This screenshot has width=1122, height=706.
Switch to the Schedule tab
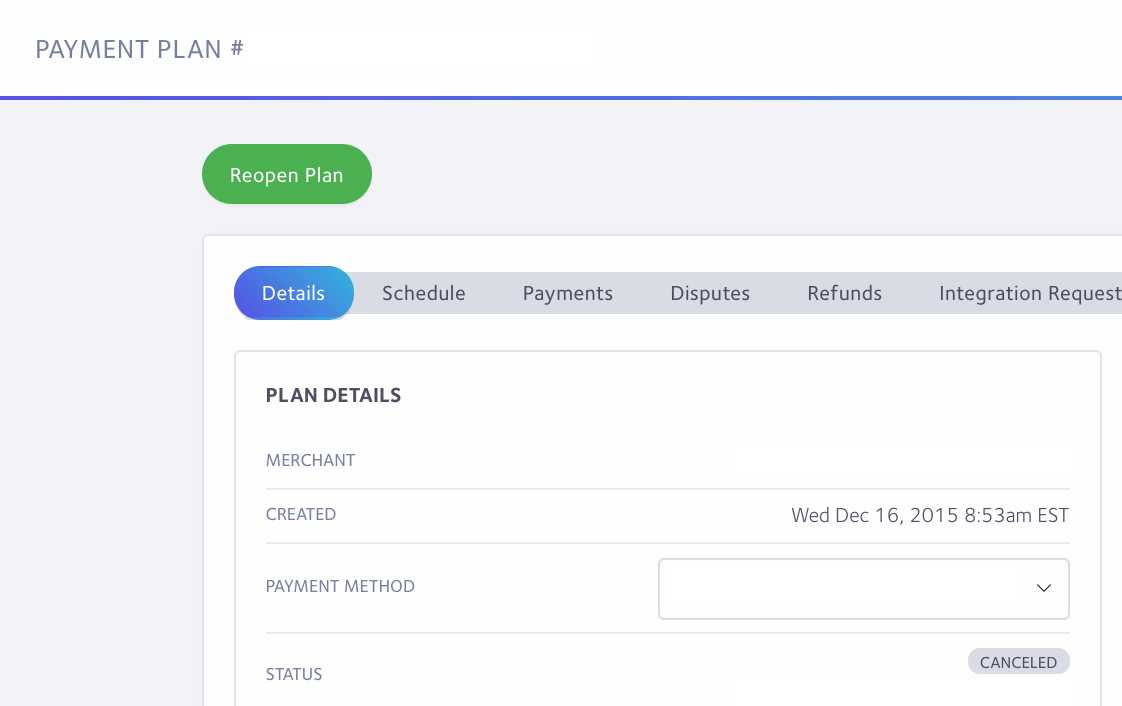(x=424, y=293)
